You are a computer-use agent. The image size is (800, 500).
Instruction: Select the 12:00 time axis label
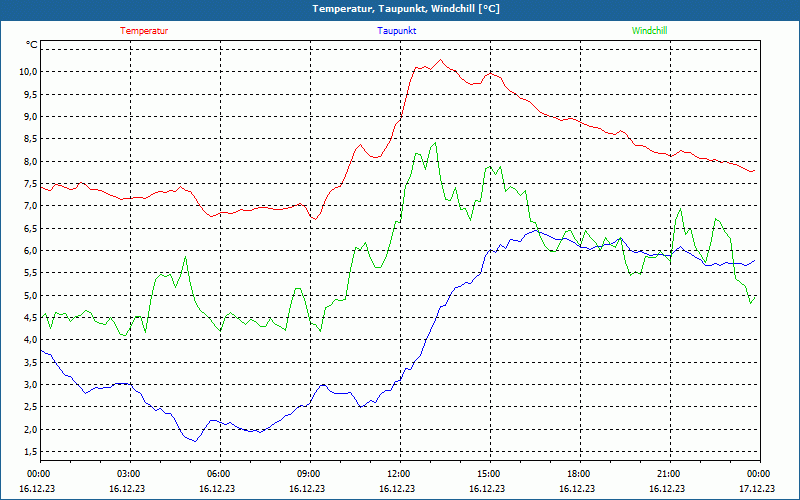[399, 474]
